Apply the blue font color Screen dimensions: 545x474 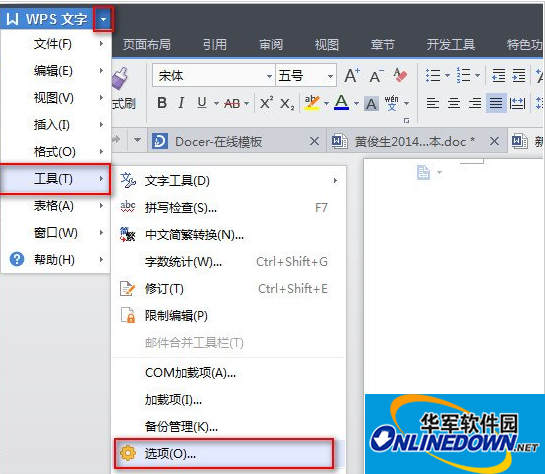(341, 103)
